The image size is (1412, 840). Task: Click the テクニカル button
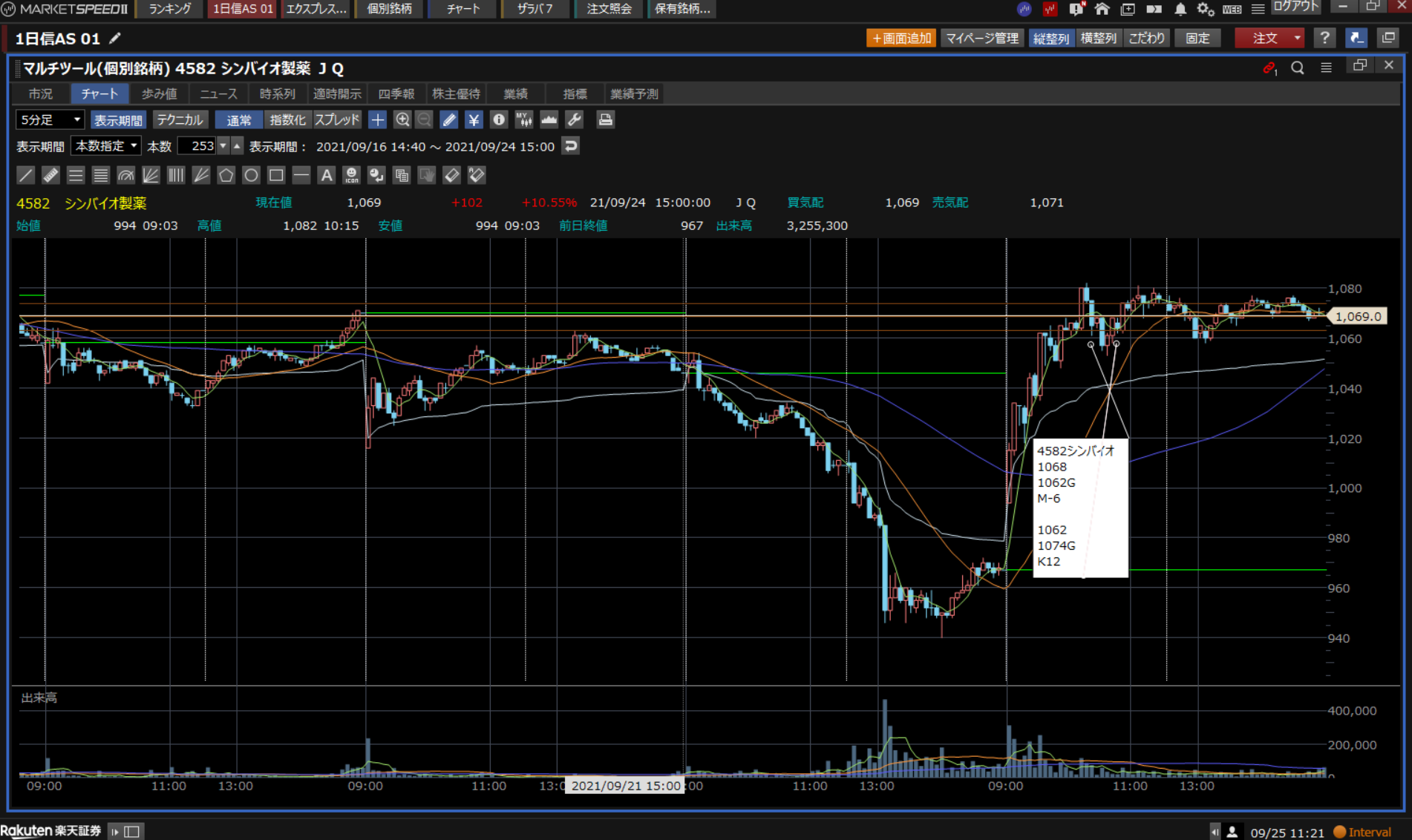[x=180, y=119]
